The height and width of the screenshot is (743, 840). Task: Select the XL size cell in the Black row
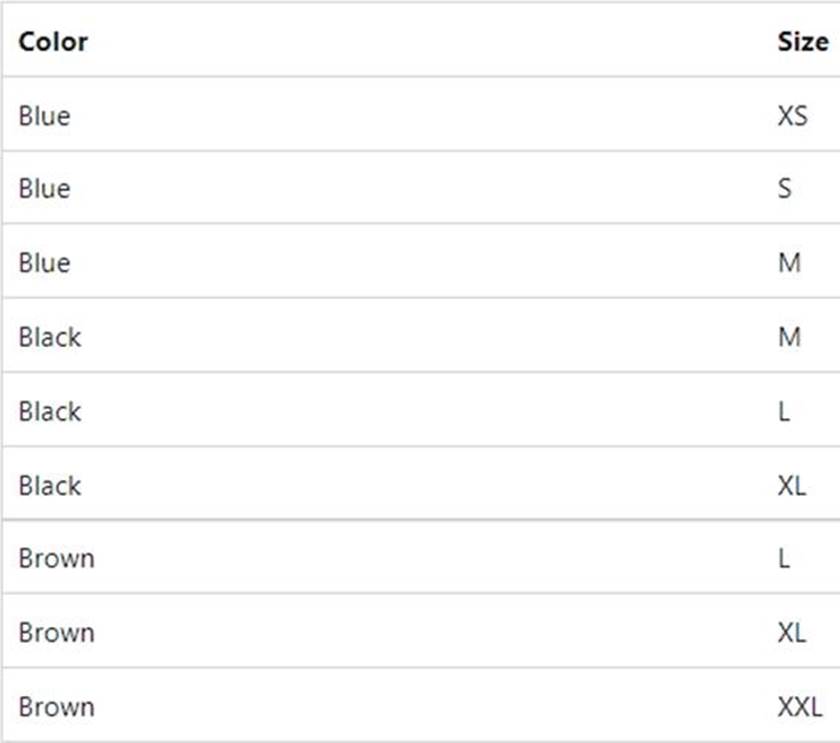[791, 485]
